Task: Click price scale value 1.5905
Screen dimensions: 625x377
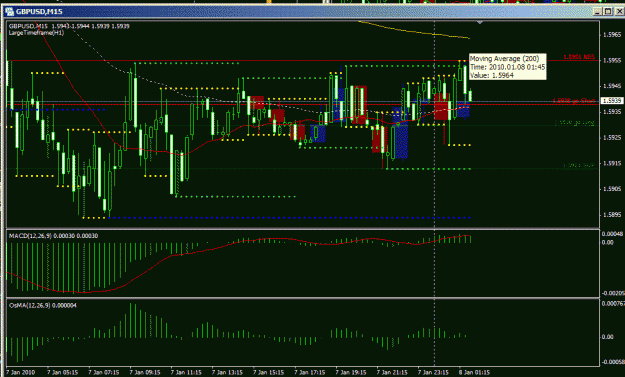Action: 612,189
